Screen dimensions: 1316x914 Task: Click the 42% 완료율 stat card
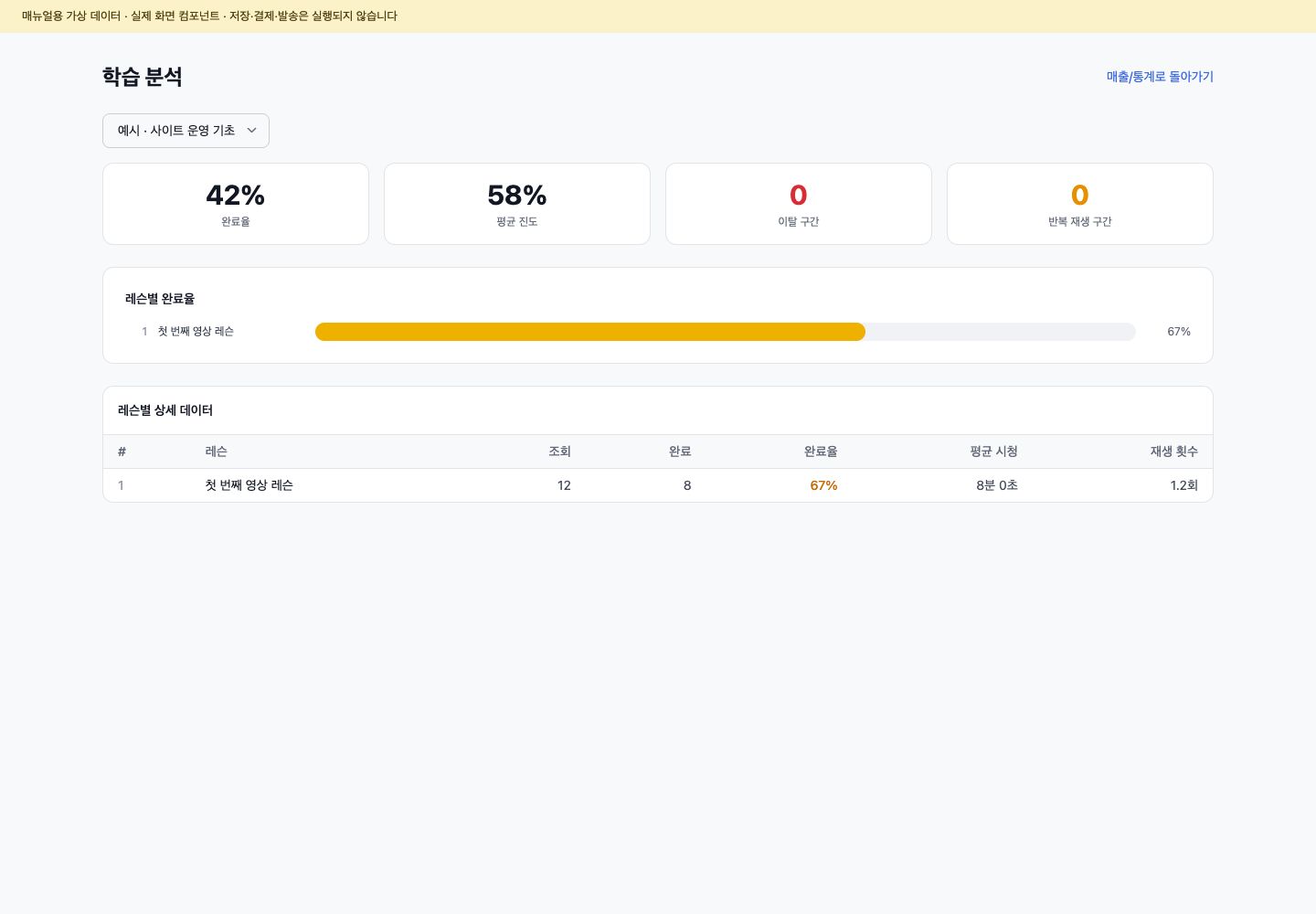pos(236,204)
